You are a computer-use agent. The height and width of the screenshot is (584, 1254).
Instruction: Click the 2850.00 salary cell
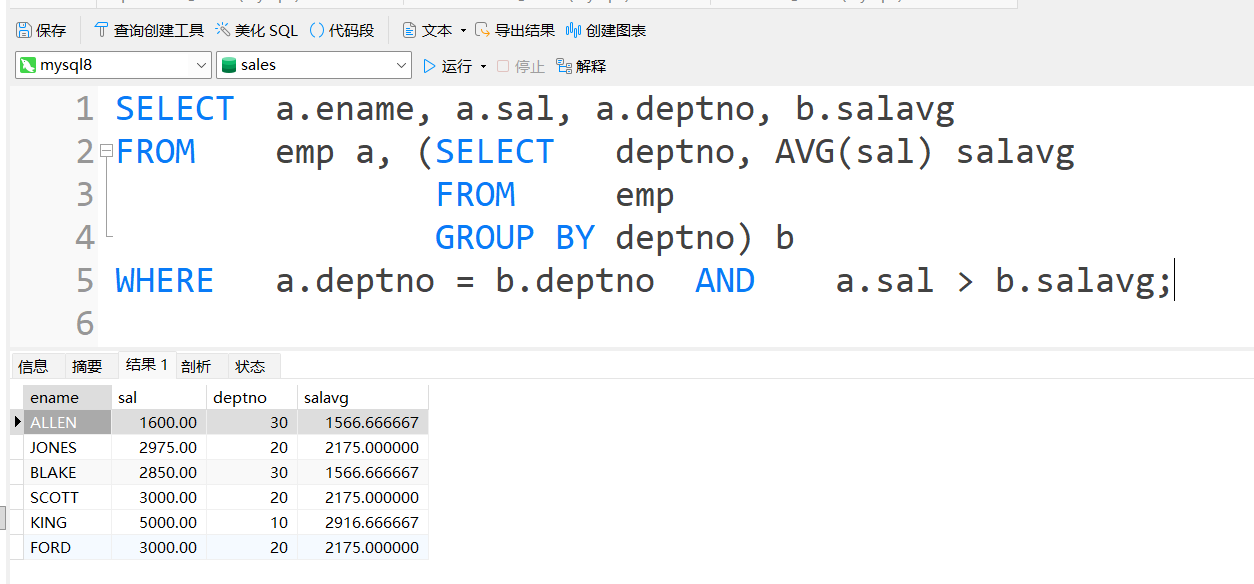pos(158,472)
